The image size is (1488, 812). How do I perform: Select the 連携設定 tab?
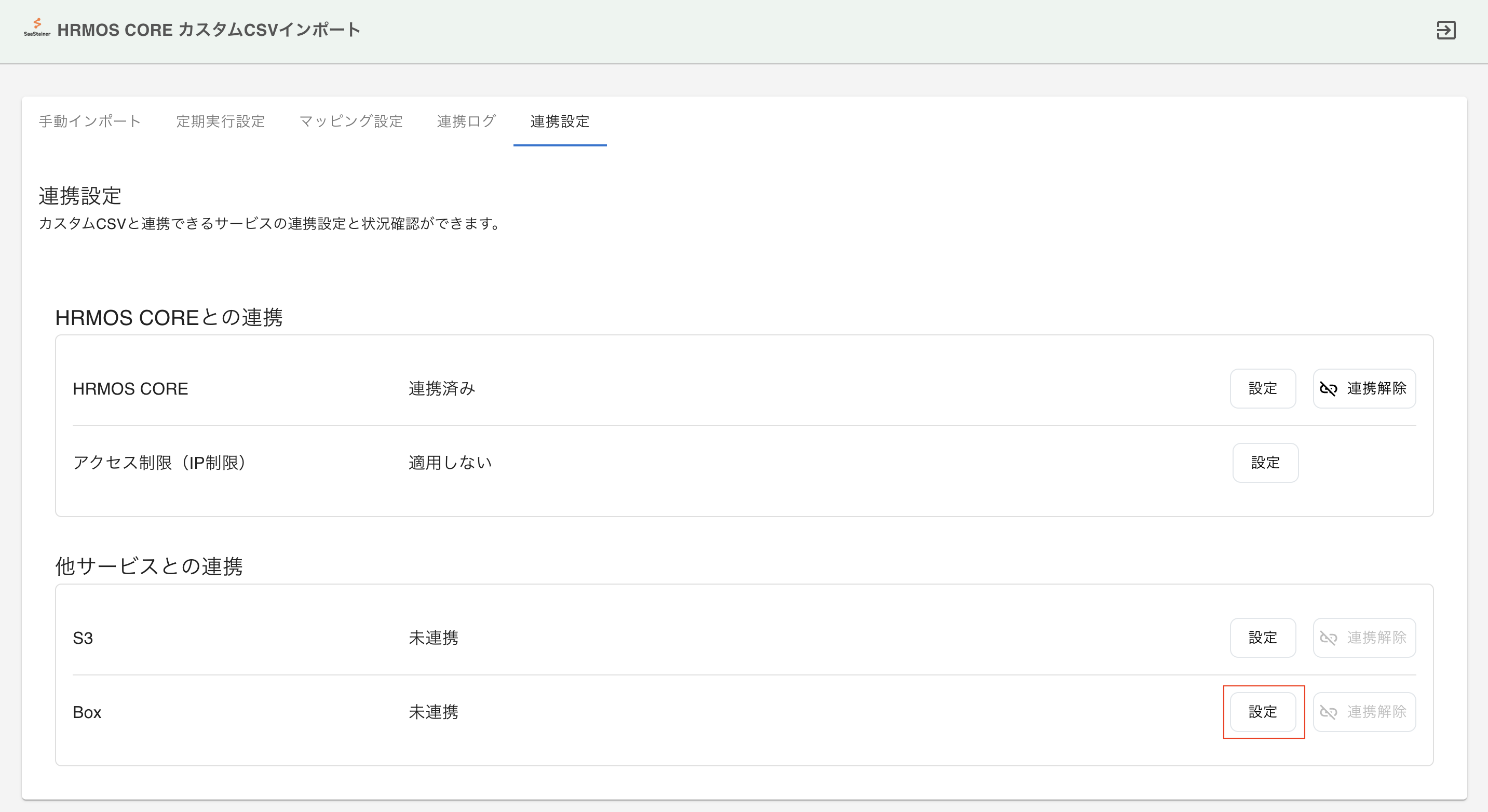(559, 121)
